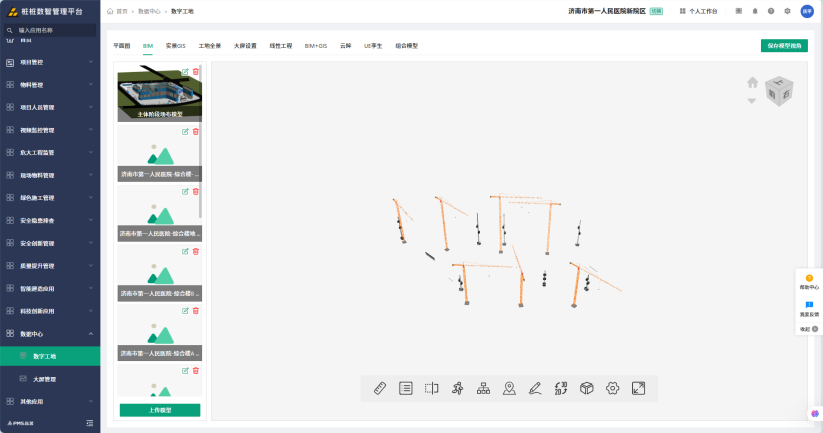Viewport: 823px width, 433px height.
Task: Select the 数字工地 sidebar item
Action: click(50, 356)
